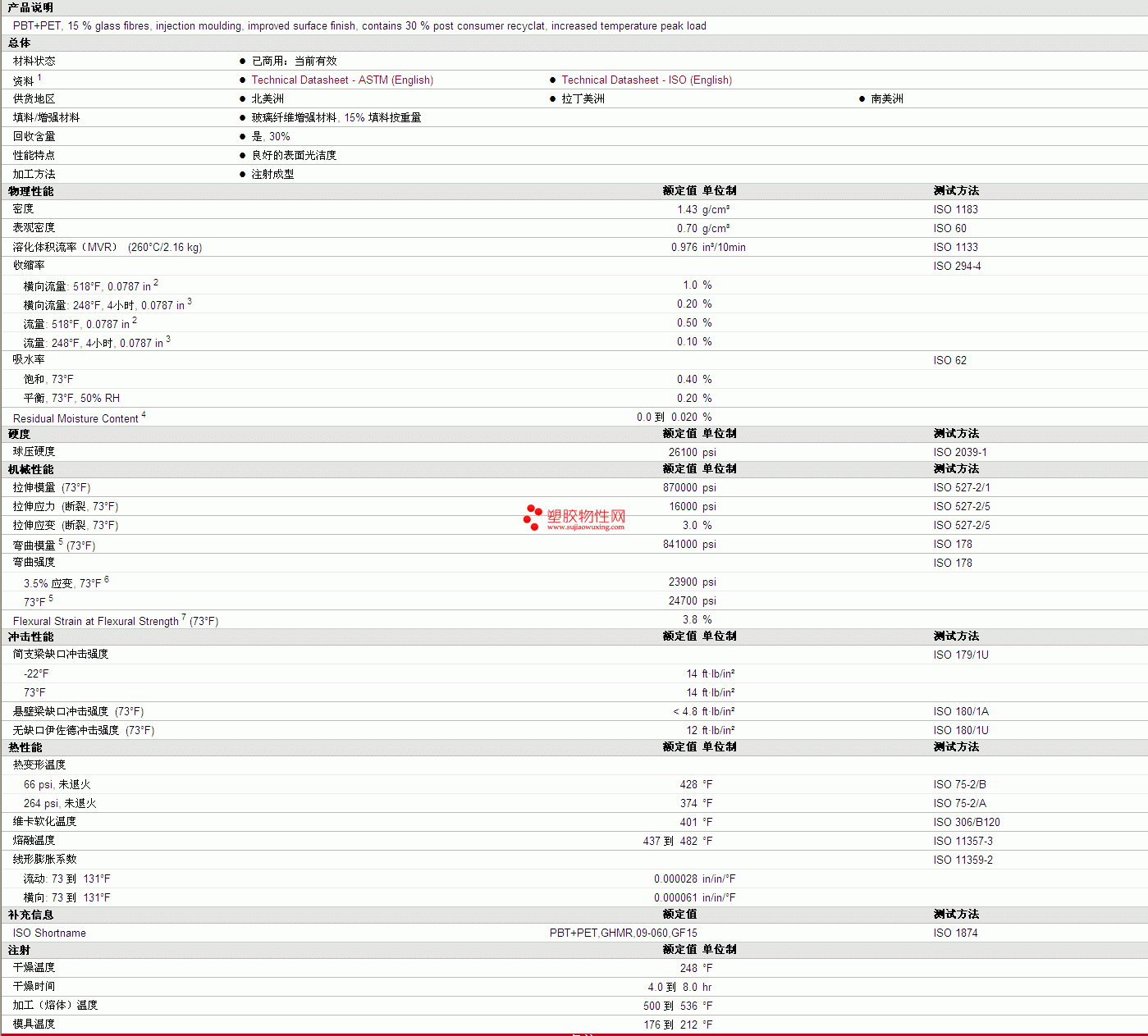
Task: Open Technical Datasheet - ASTM (English) link
Action: tap(342, 80)
